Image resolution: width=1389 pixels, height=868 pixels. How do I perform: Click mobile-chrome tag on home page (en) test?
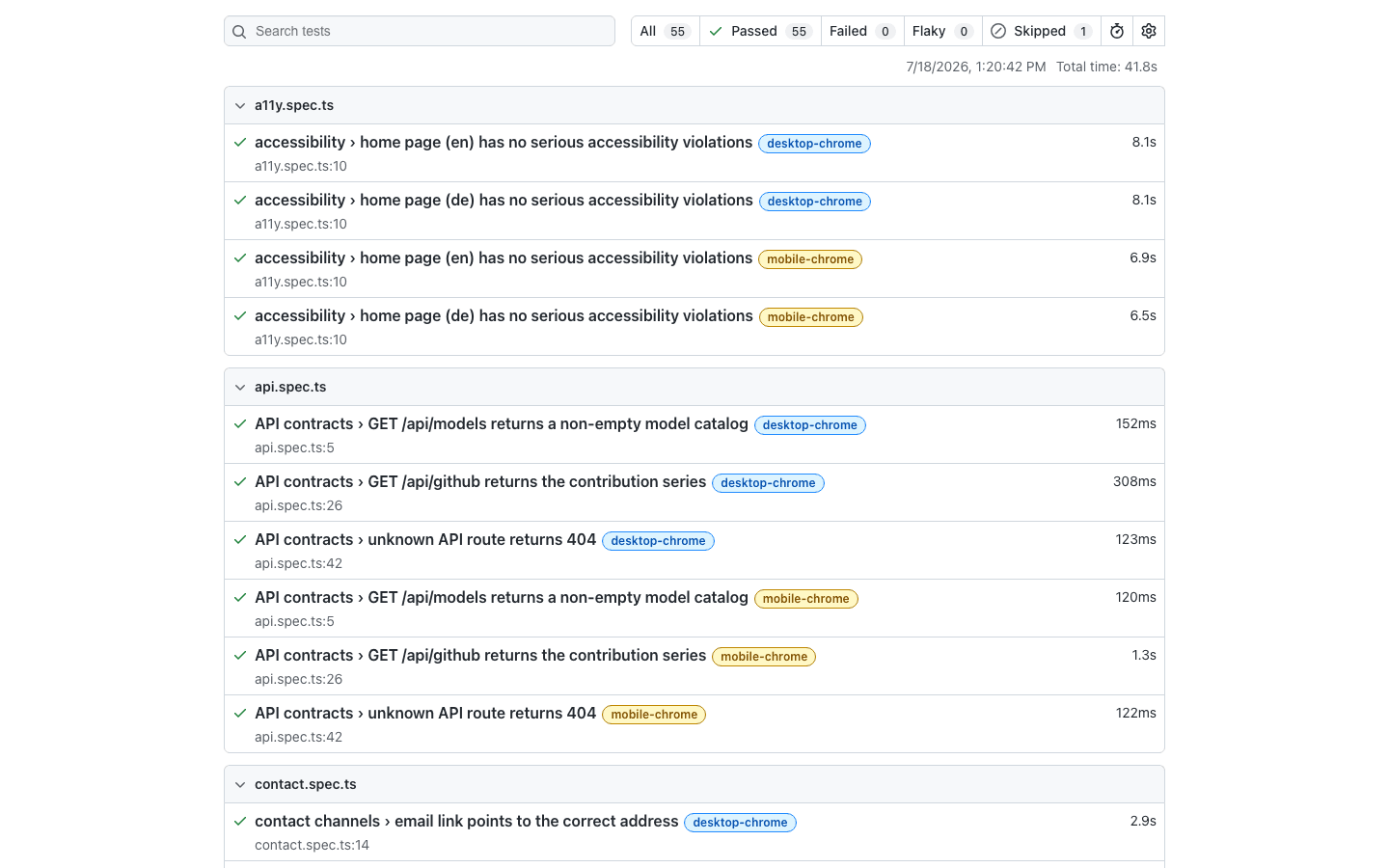point(810,259)
